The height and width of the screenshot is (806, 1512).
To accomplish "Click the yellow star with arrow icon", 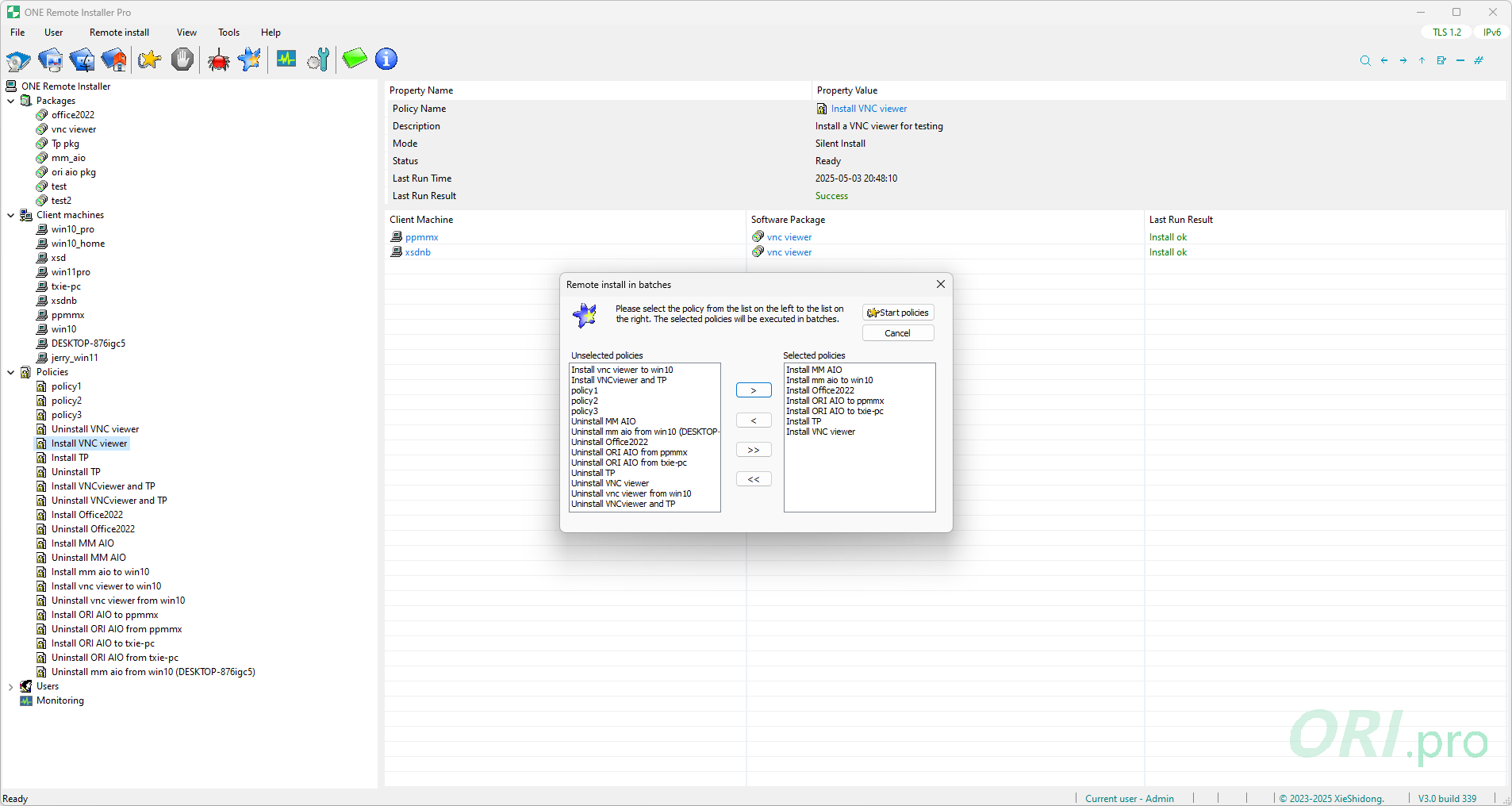I will point(149,59).
